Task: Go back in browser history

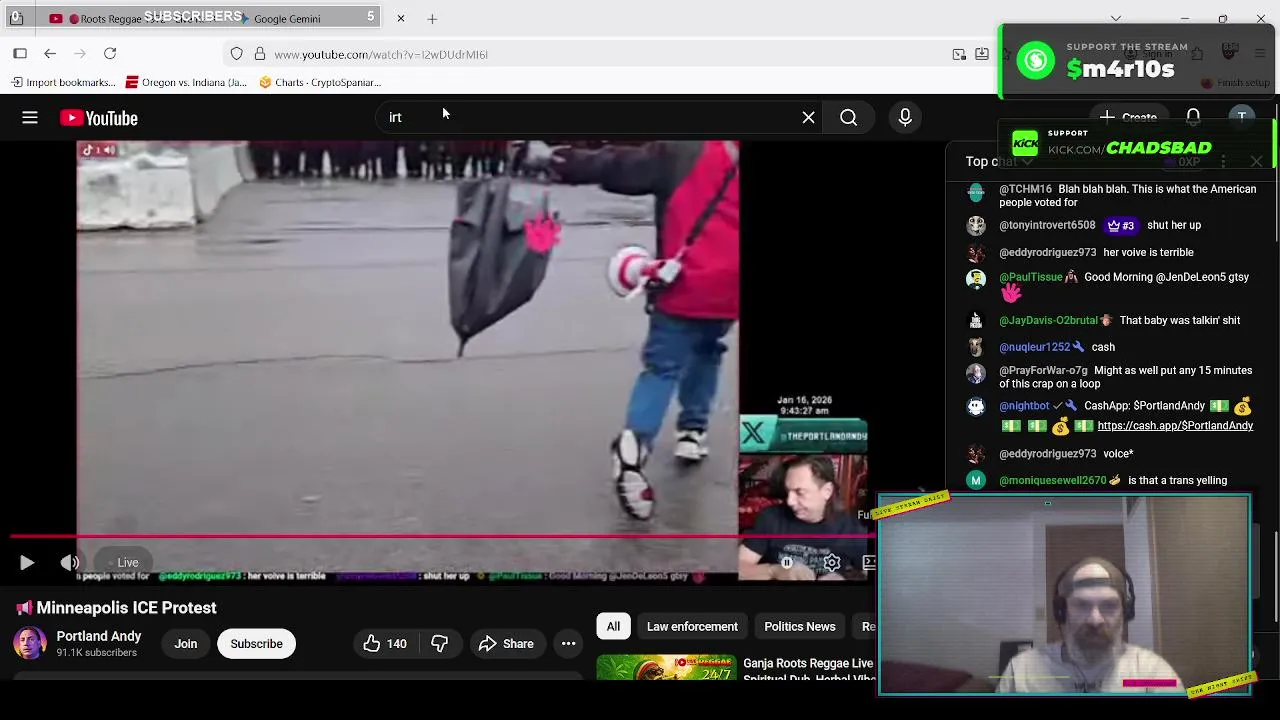Action: (50, 54)
